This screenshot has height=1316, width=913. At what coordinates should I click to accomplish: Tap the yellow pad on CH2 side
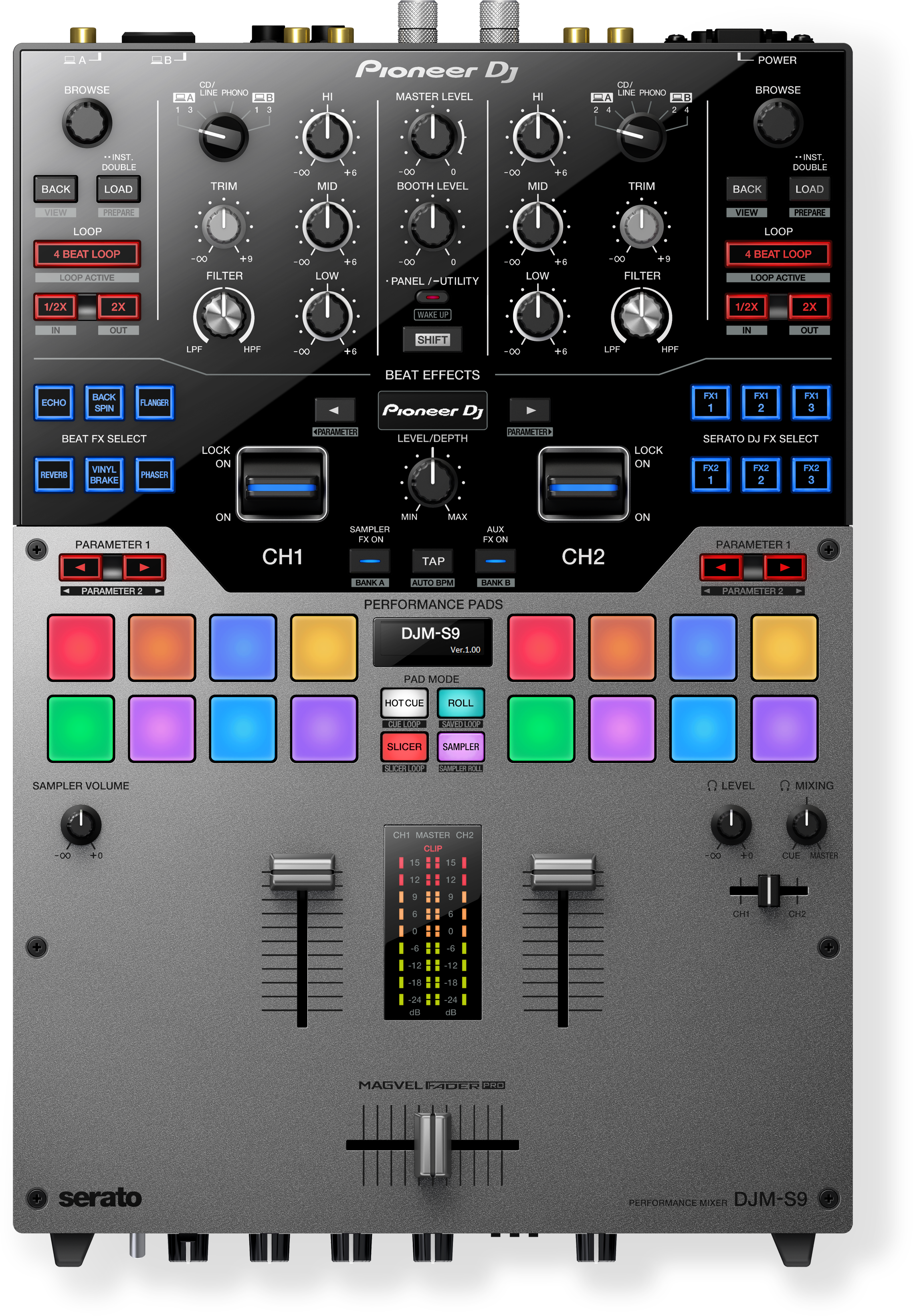tap(784, 647)
